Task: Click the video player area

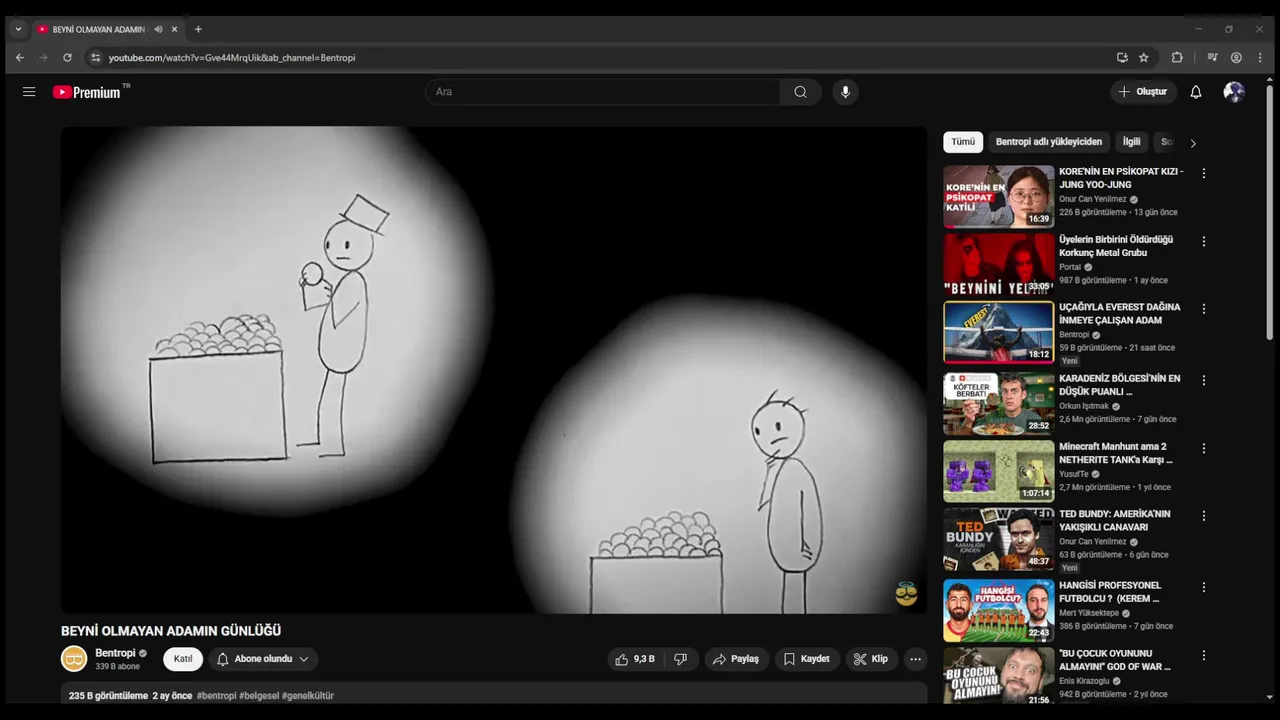Action: tap(494, 369)
